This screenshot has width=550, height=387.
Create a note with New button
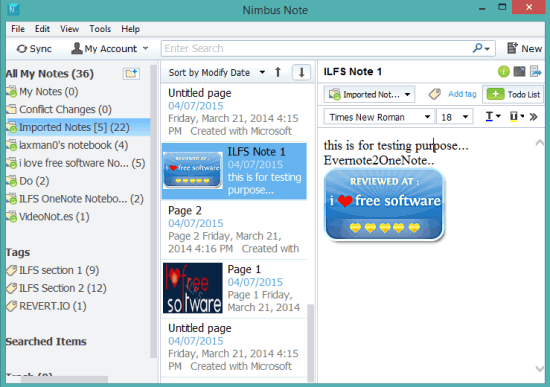tap(524, 48)
